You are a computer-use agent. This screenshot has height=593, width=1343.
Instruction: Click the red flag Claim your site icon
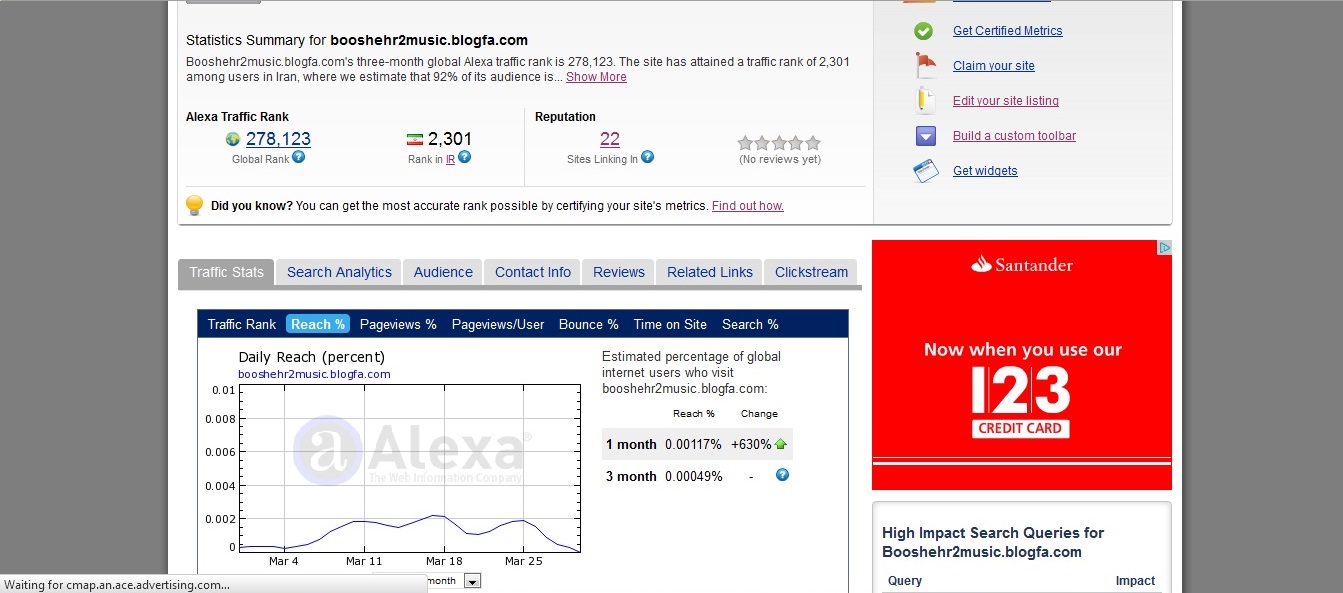pyautogui.click(x=925, y=66)
